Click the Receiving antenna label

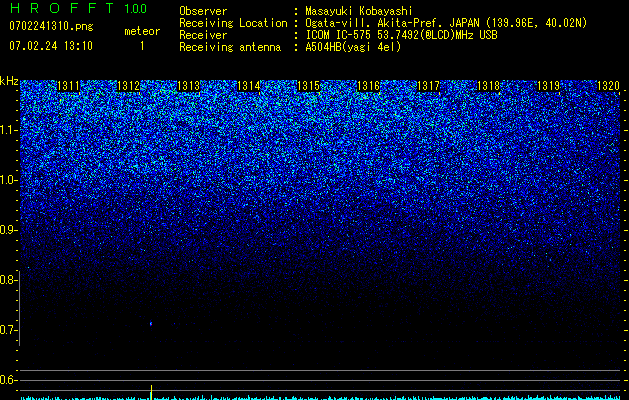click(230, 47)
